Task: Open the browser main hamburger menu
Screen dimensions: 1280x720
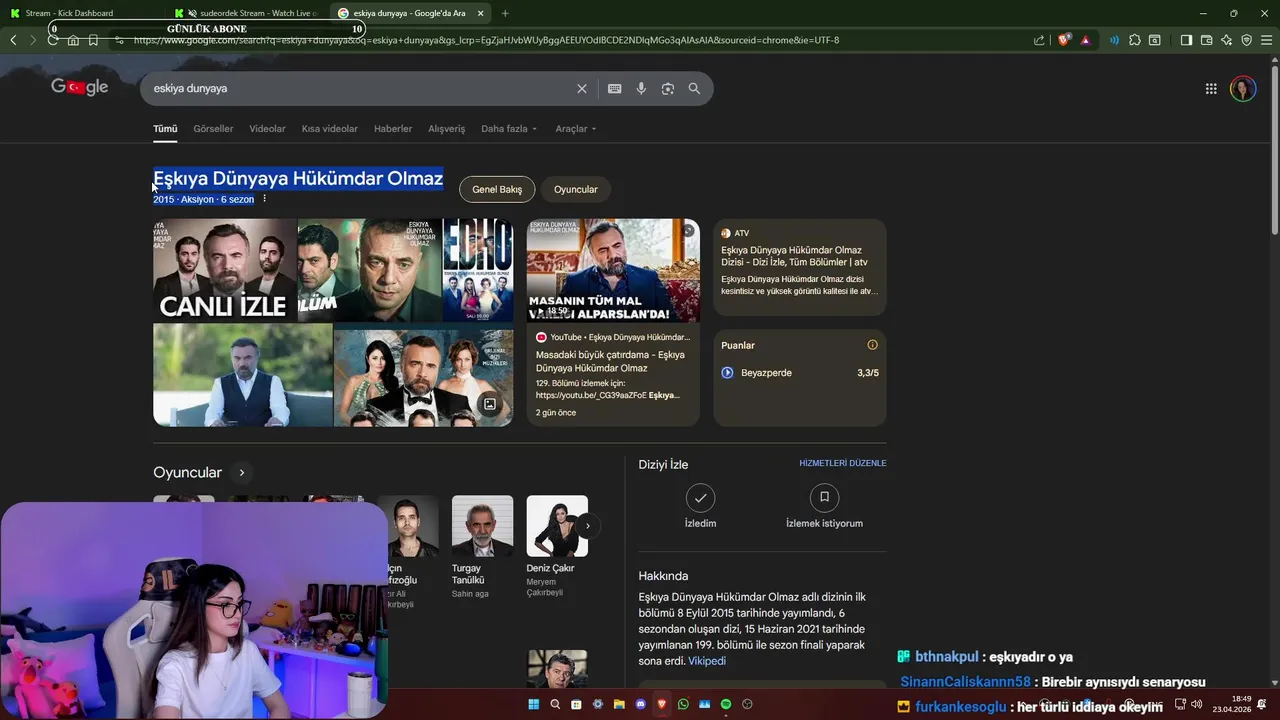Action: tap(1266, 40)
